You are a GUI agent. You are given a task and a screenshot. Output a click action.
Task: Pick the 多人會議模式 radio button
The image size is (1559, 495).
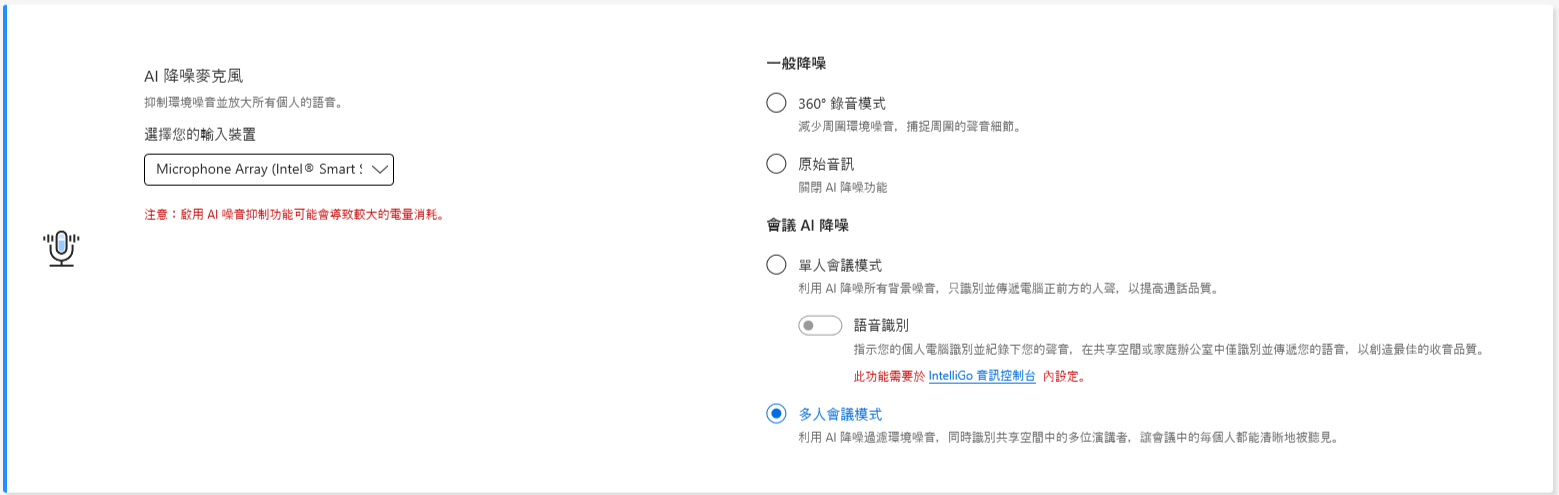tap(776, 414)
